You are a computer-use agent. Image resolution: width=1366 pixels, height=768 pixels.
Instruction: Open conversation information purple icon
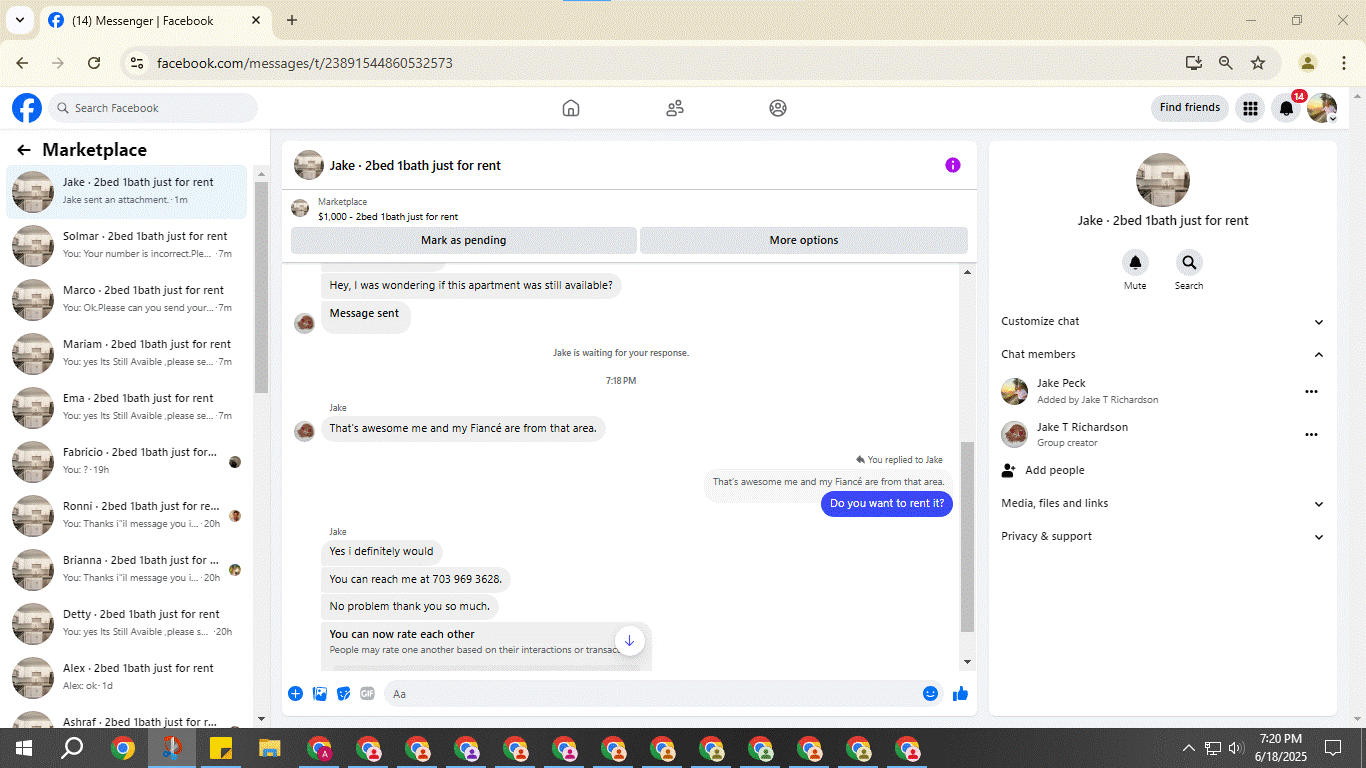[x=953, y=165]
